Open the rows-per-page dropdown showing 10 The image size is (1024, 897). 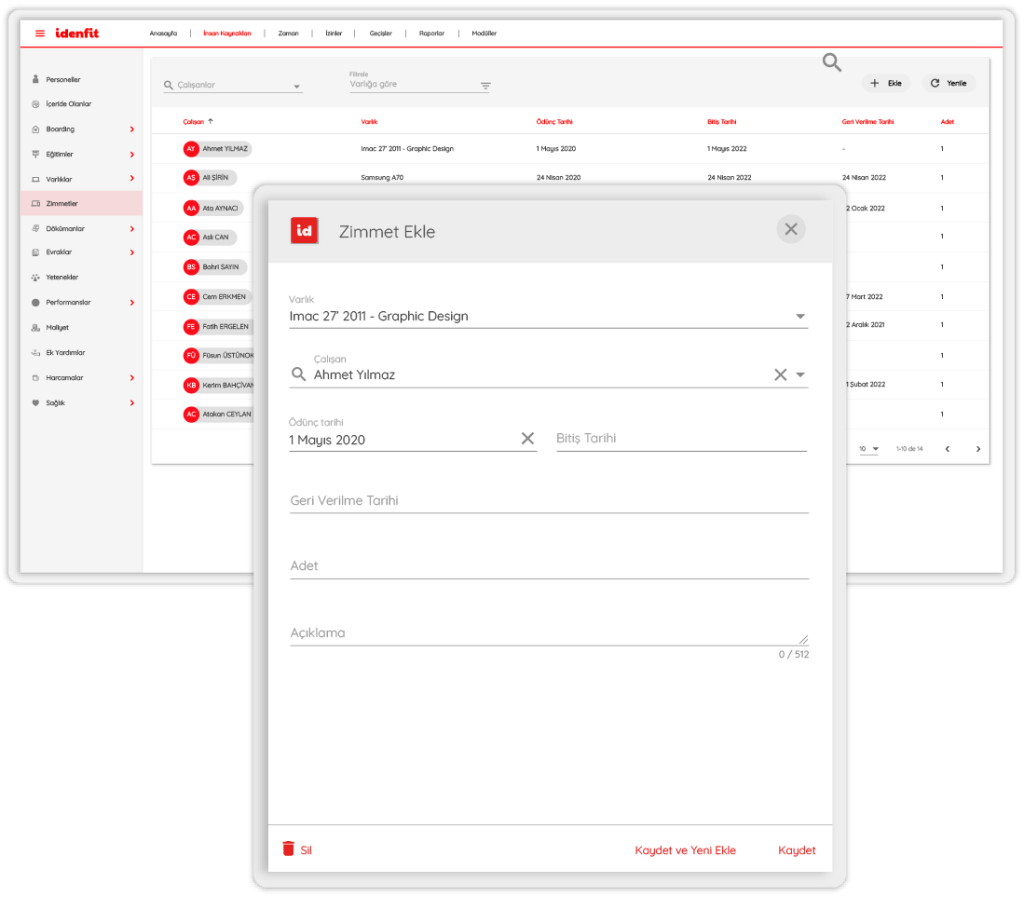pyautogui.click(x=868, y=449)
